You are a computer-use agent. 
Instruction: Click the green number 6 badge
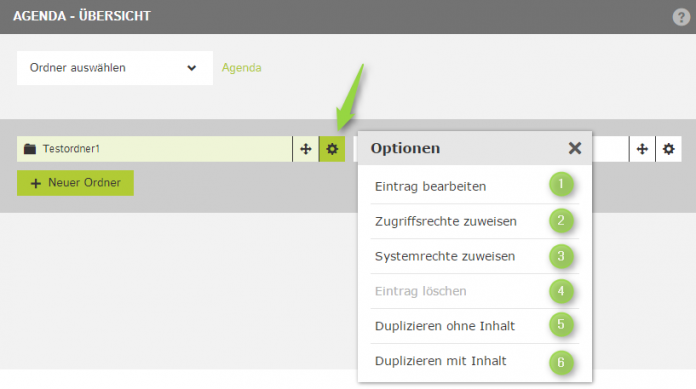tap(561, 362)
